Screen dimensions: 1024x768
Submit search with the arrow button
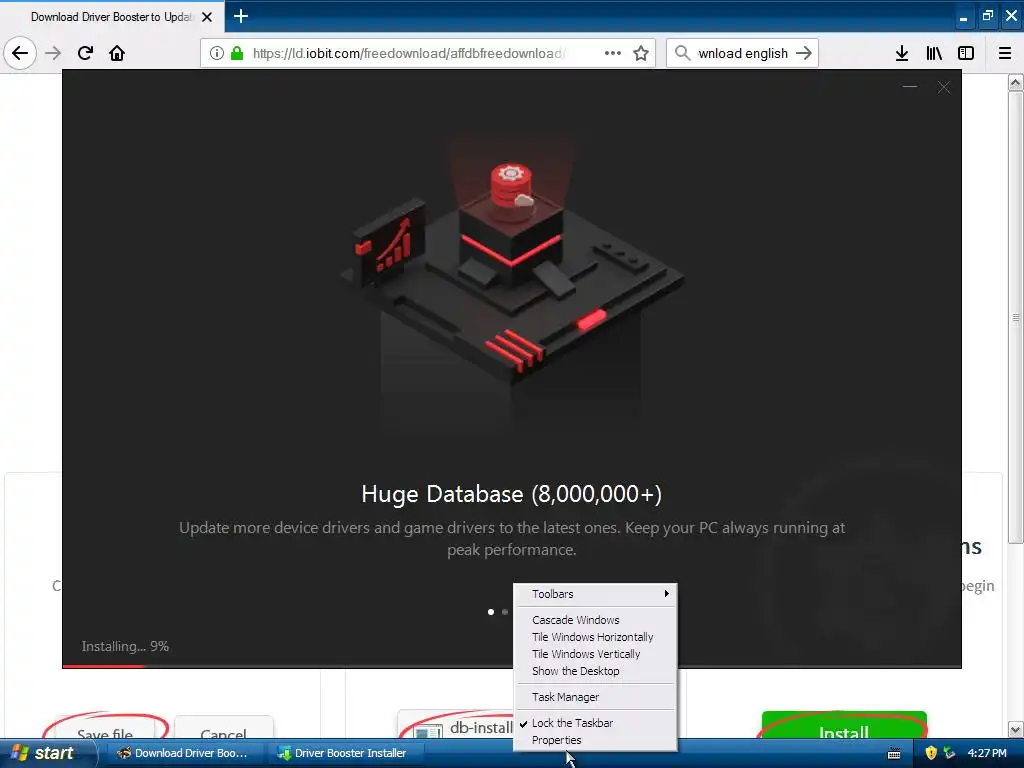point(804,53)
